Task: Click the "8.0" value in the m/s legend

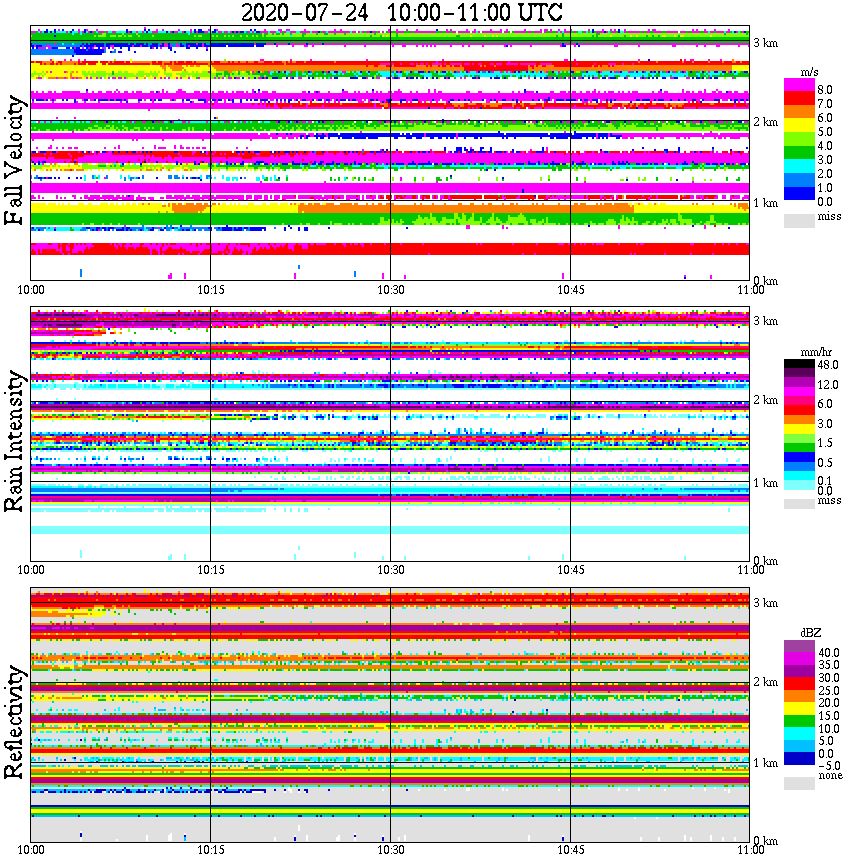Action: [825, 90]
